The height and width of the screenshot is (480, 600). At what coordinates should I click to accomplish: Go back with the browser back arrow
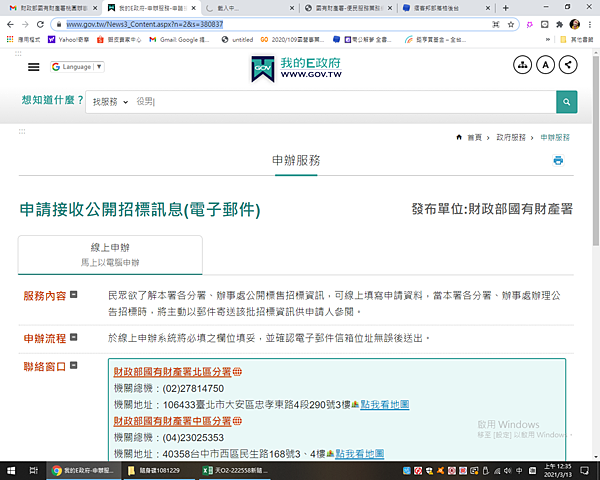10,24
